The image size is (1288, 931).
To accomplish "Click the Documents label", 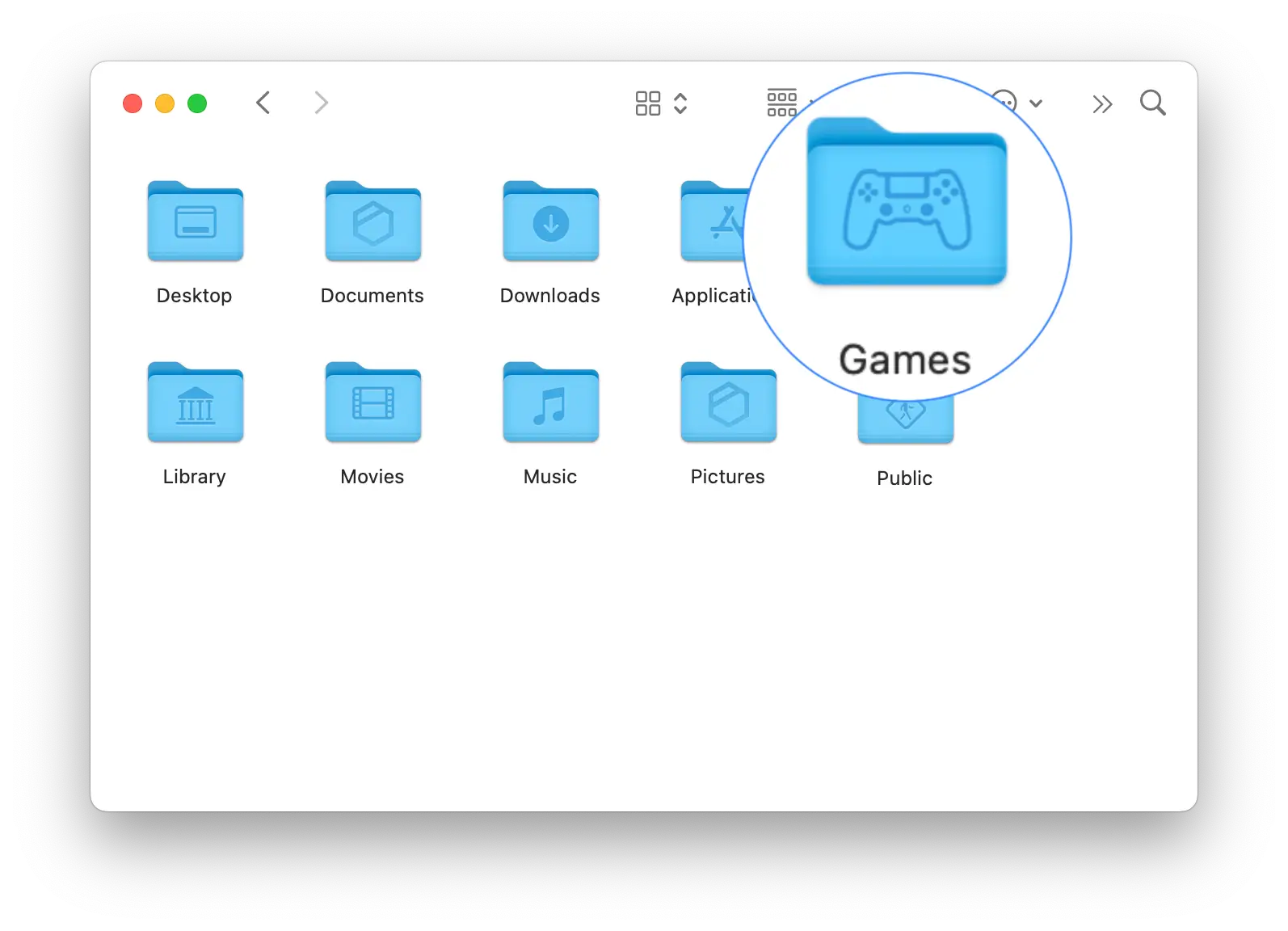I will (x=373, y=296).
